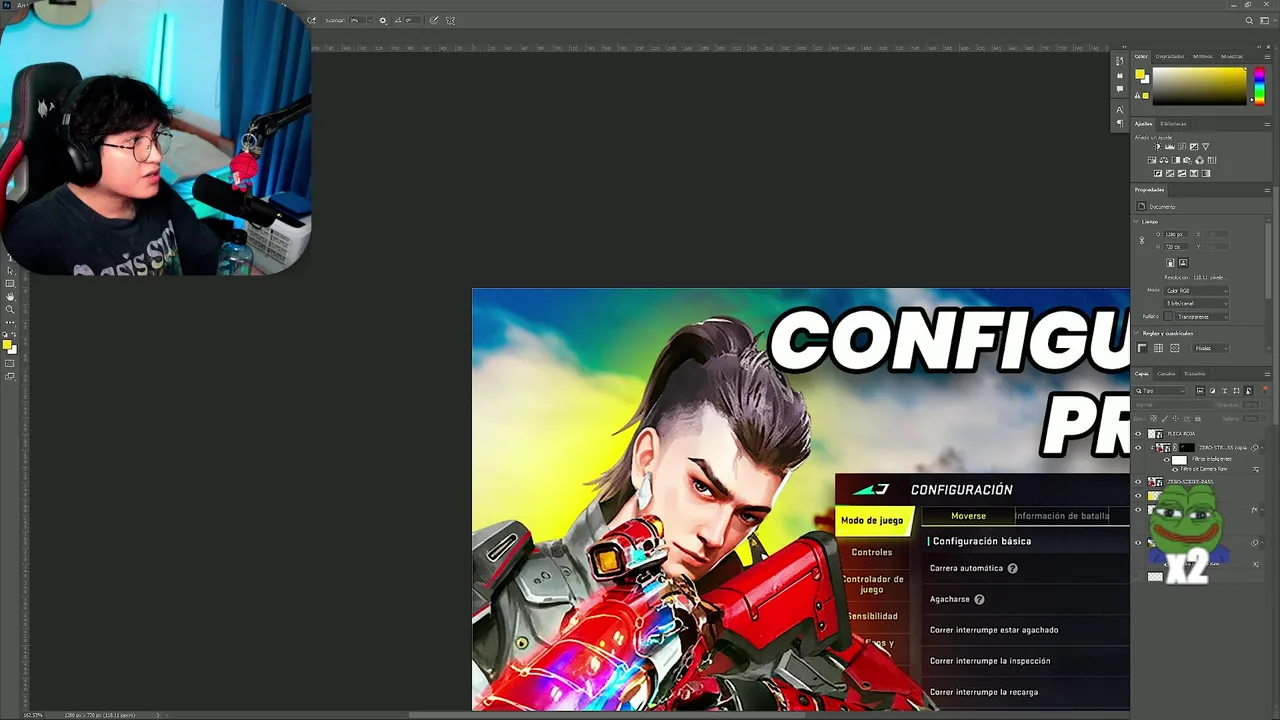Screen dimensions: 1280x720
Task: Toggle rulers in Reglas y cuadrículas
Action: pyautogui.click(x=1142, y=348)
